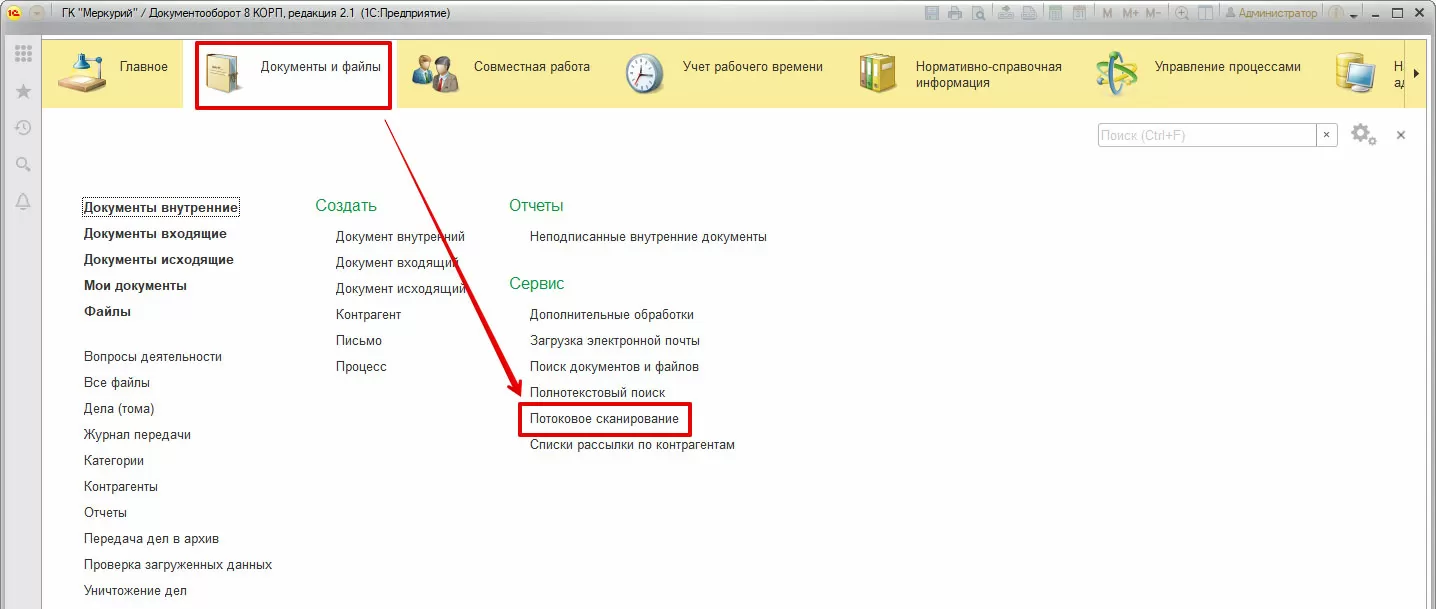Click the M- memory subtract button
This screenshot has height=609, width=1436.
pos(1153,13)
